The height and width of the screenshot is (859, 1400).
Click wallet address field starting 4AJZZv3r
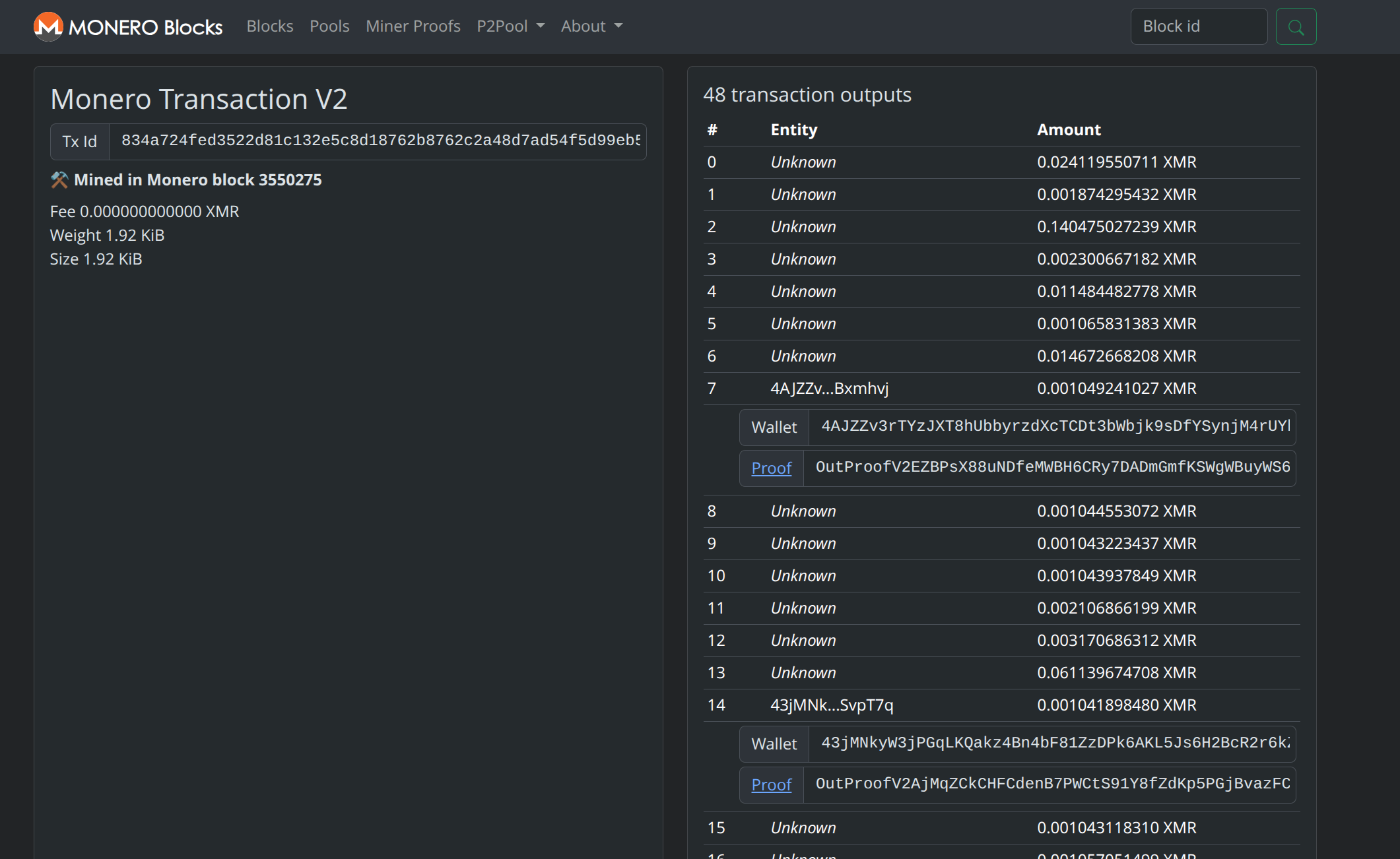1053,427
